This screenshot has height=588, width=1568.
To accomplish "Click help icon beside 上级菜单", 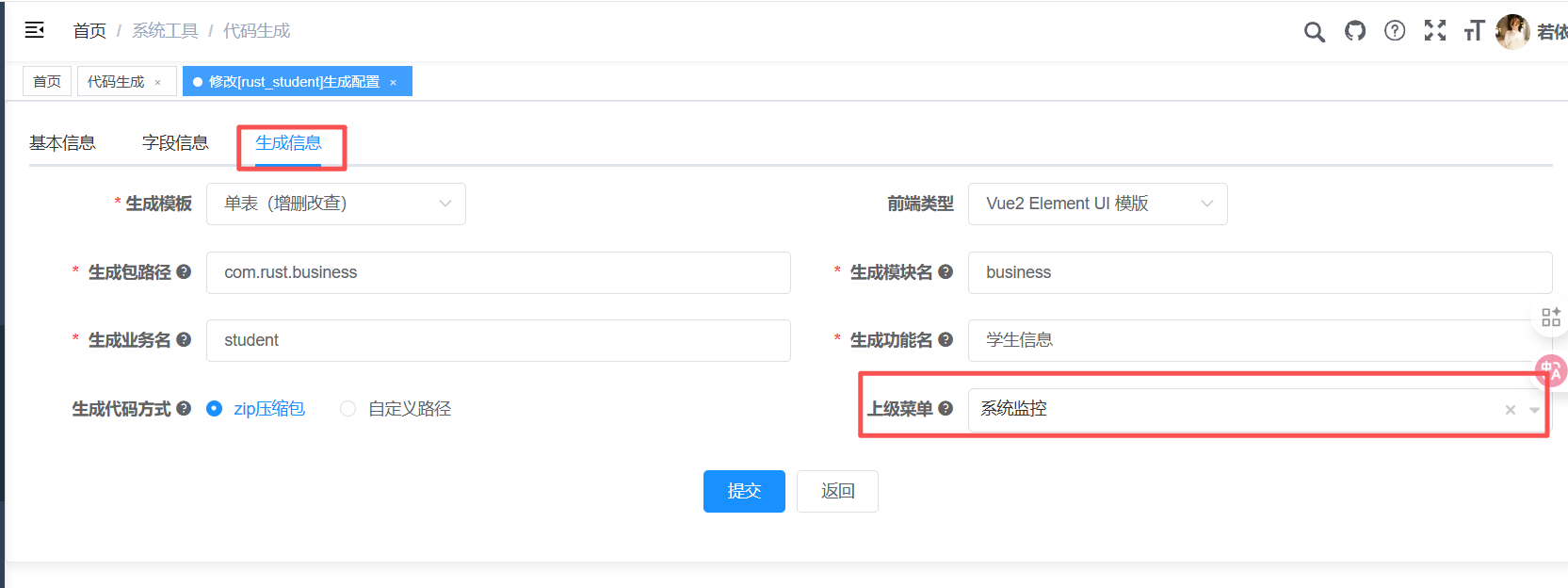I will point(946,408).
